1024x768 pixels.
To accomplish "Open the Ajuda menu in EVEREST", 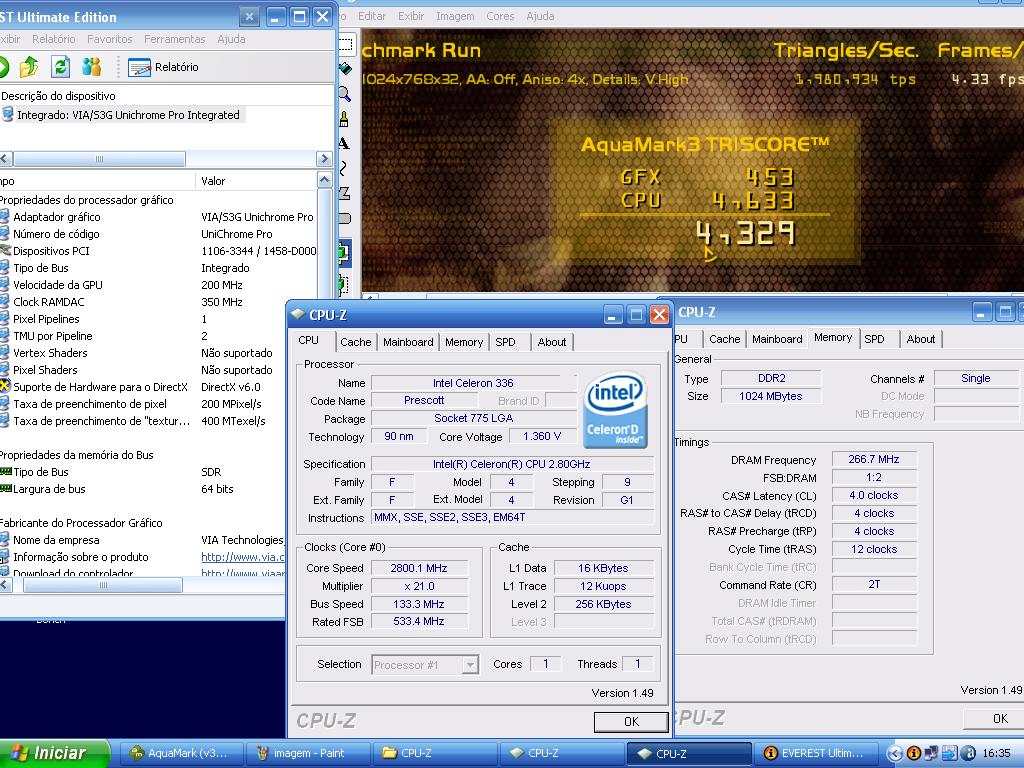I will [231, 39].
